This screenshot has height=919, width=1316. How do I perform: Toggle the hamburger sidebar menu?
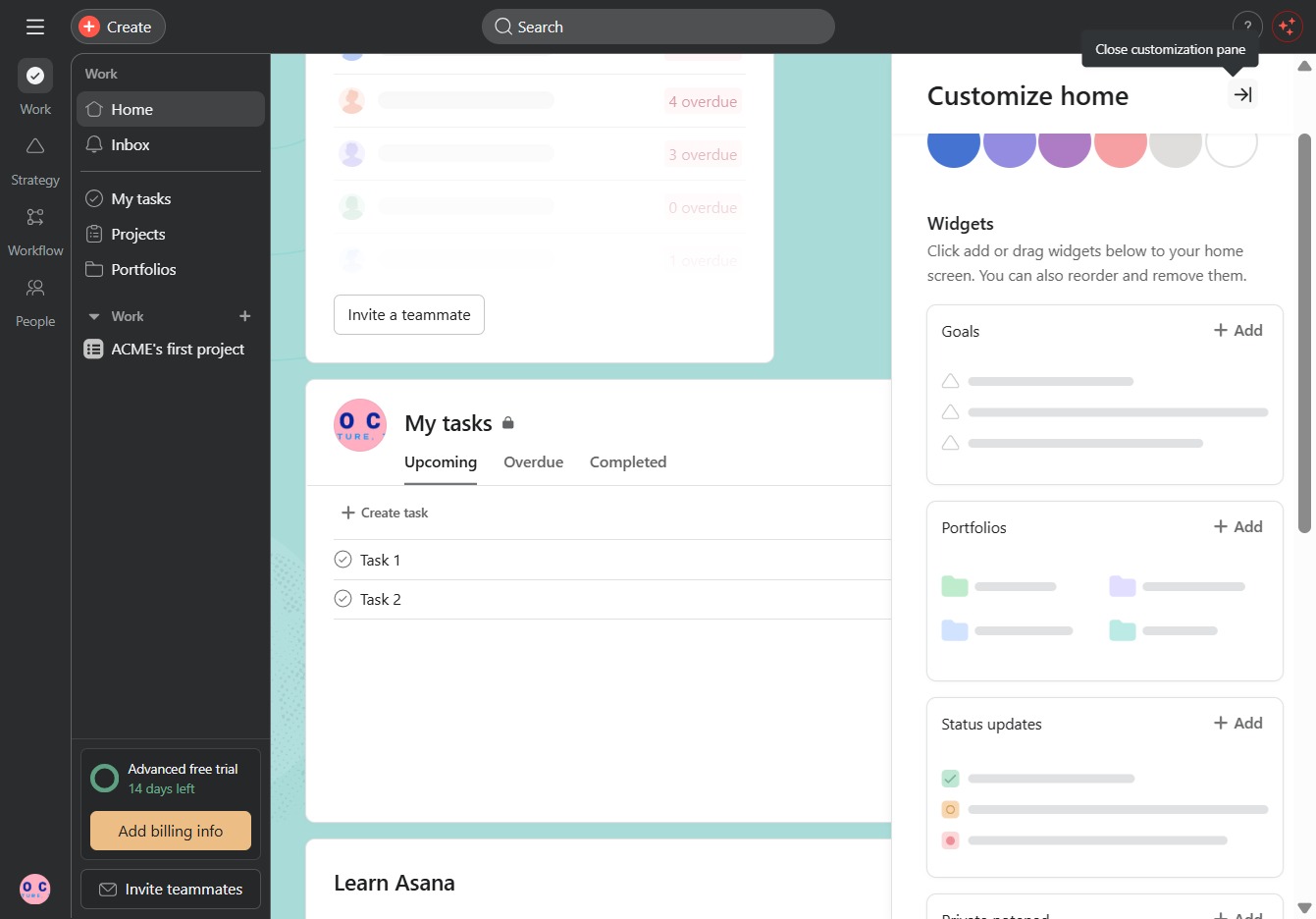coord(35,27)
